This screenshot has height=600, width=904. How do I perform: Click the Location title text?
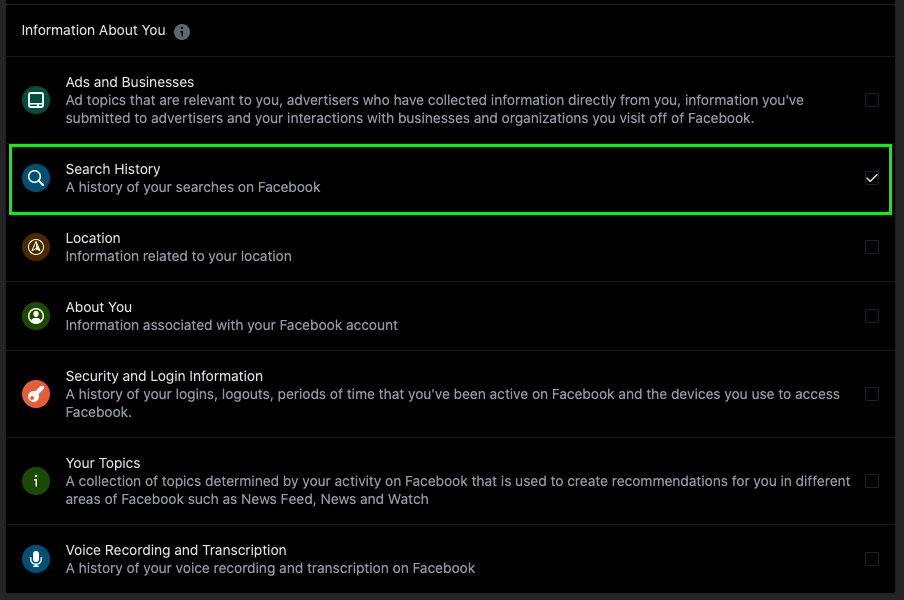click(93, 238)
